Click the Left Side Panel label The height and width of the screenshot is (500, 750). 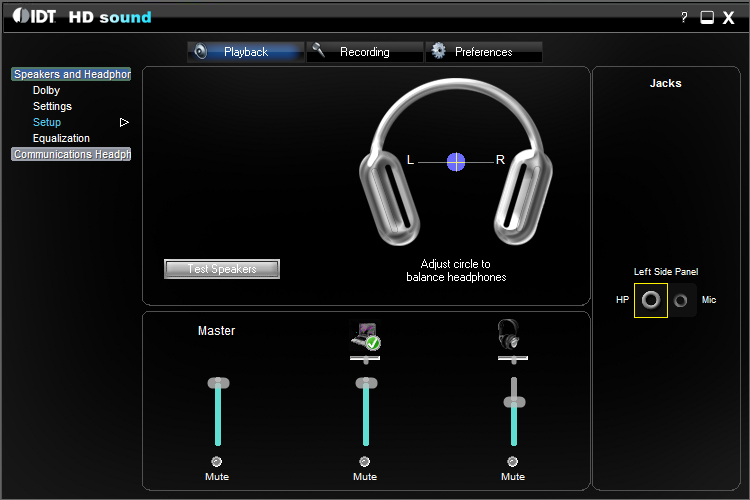[x=666, y=272]
